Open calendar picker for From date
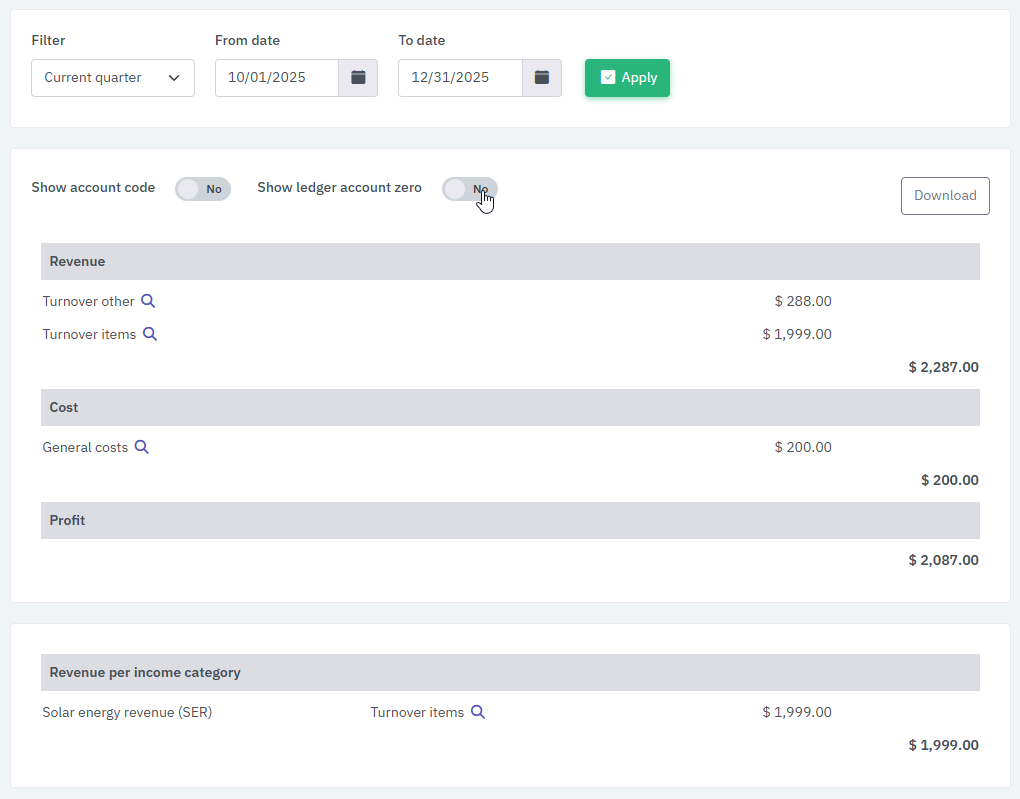Viewport: 1020px width, 799px height. point(358,78)
